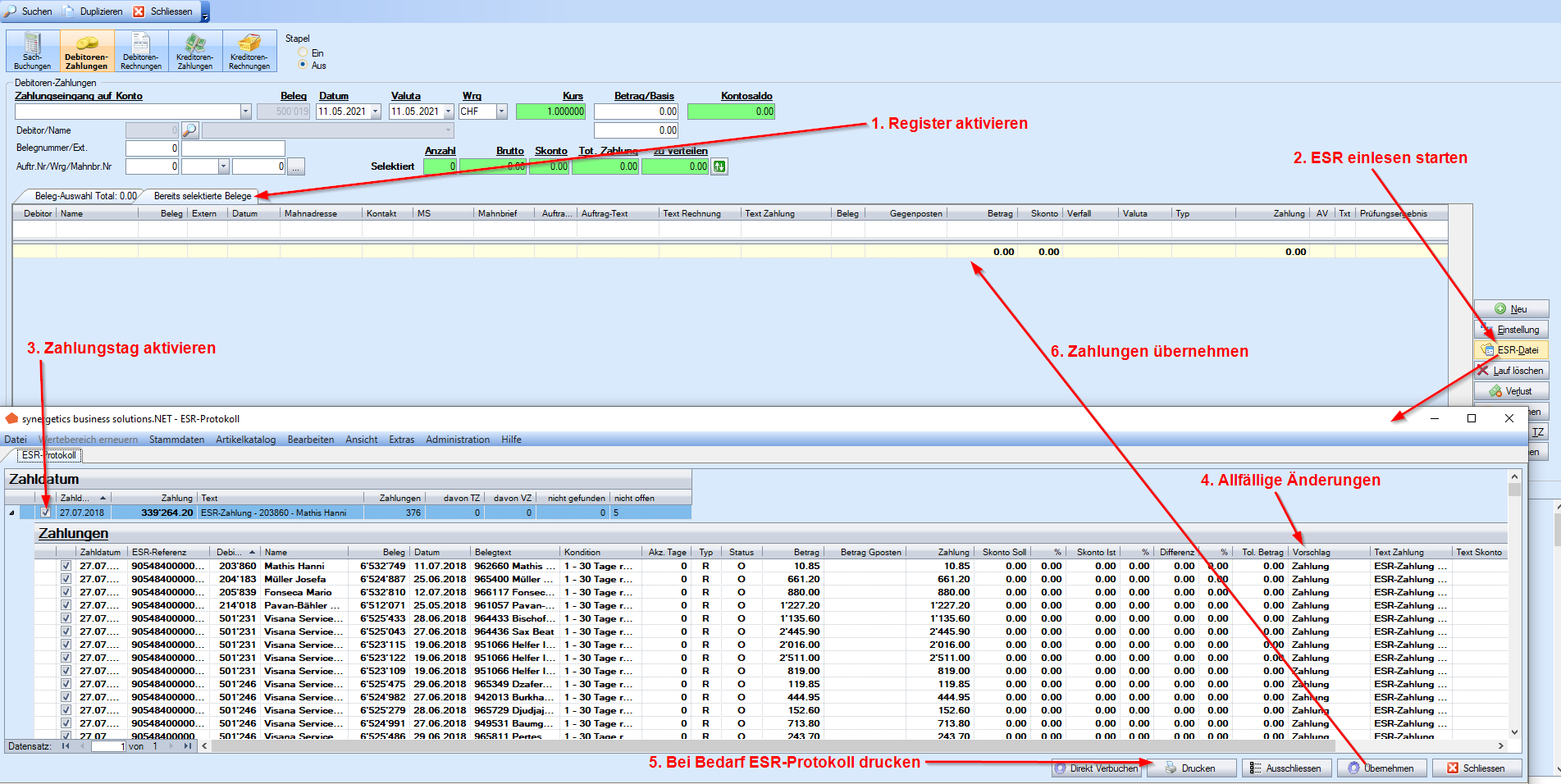This screenshot has width=1561, height=784.
Task: Select the Stapel 'Ein' radio button
Action: click(x=303, y=52)
